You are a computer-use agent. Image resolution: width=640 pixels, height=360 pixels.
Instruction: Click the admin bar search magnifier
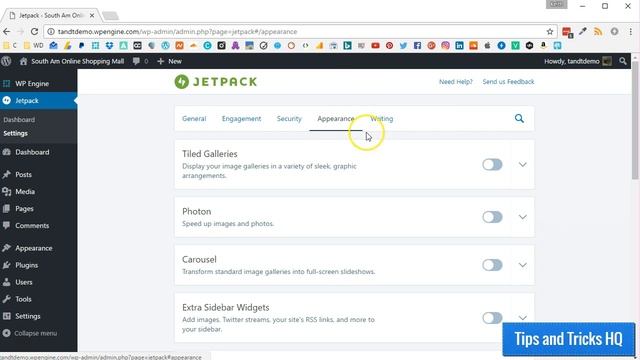[x=622, y=61]
